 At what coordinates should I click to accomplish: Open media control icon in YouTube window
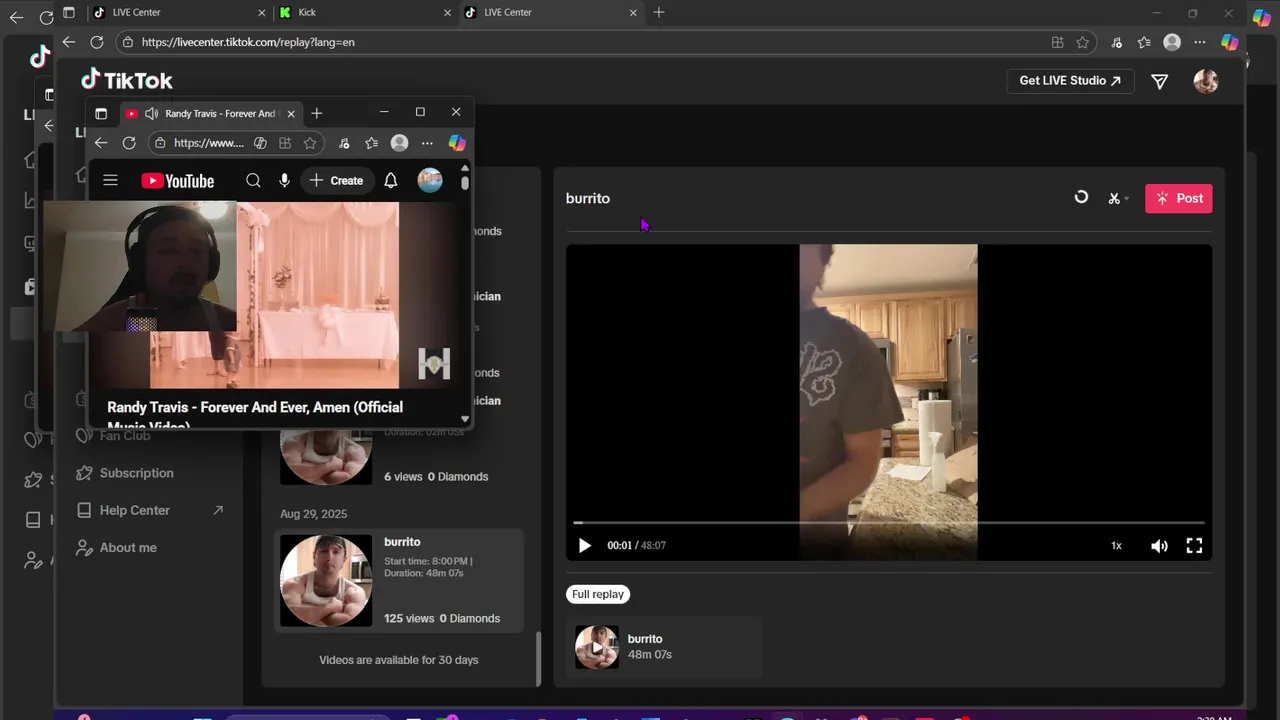344,143
